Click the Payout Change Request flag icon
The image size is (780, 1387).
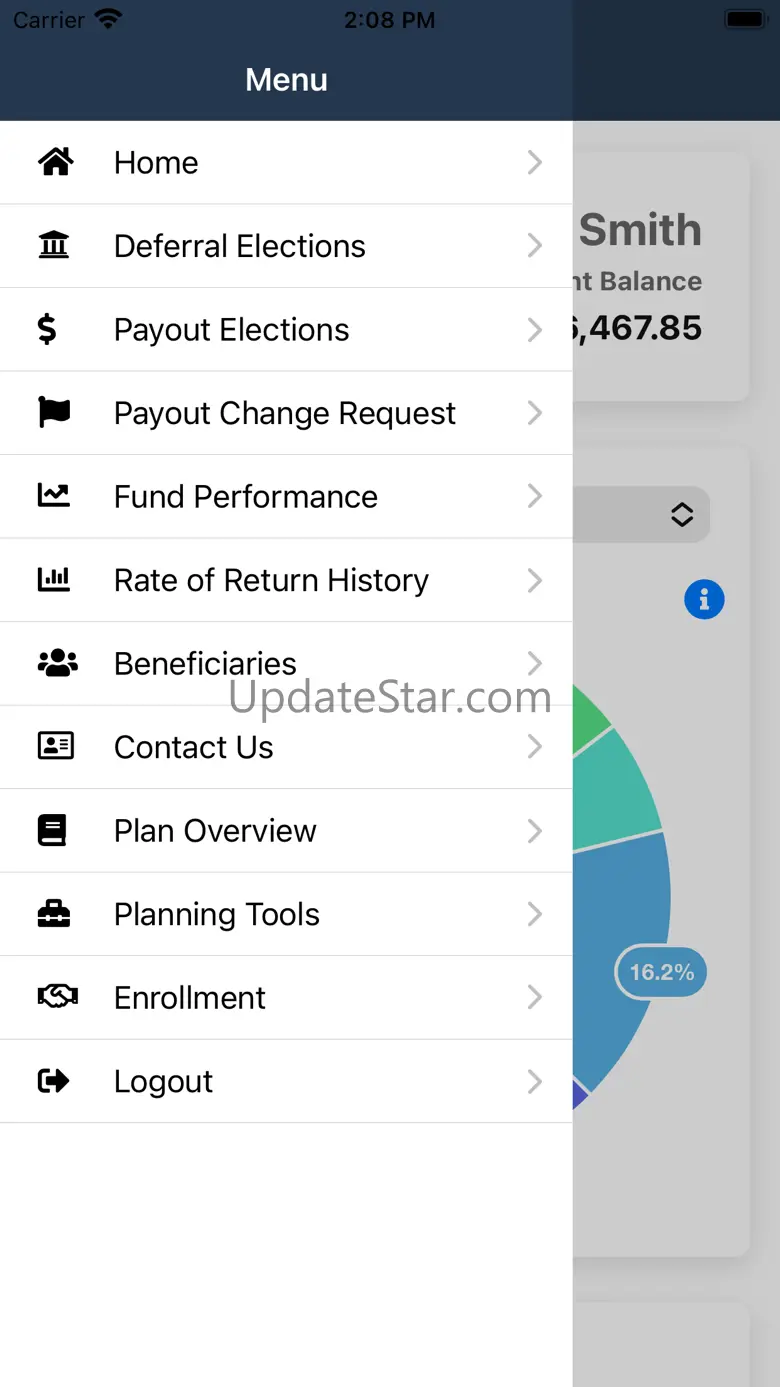point(54,412)
